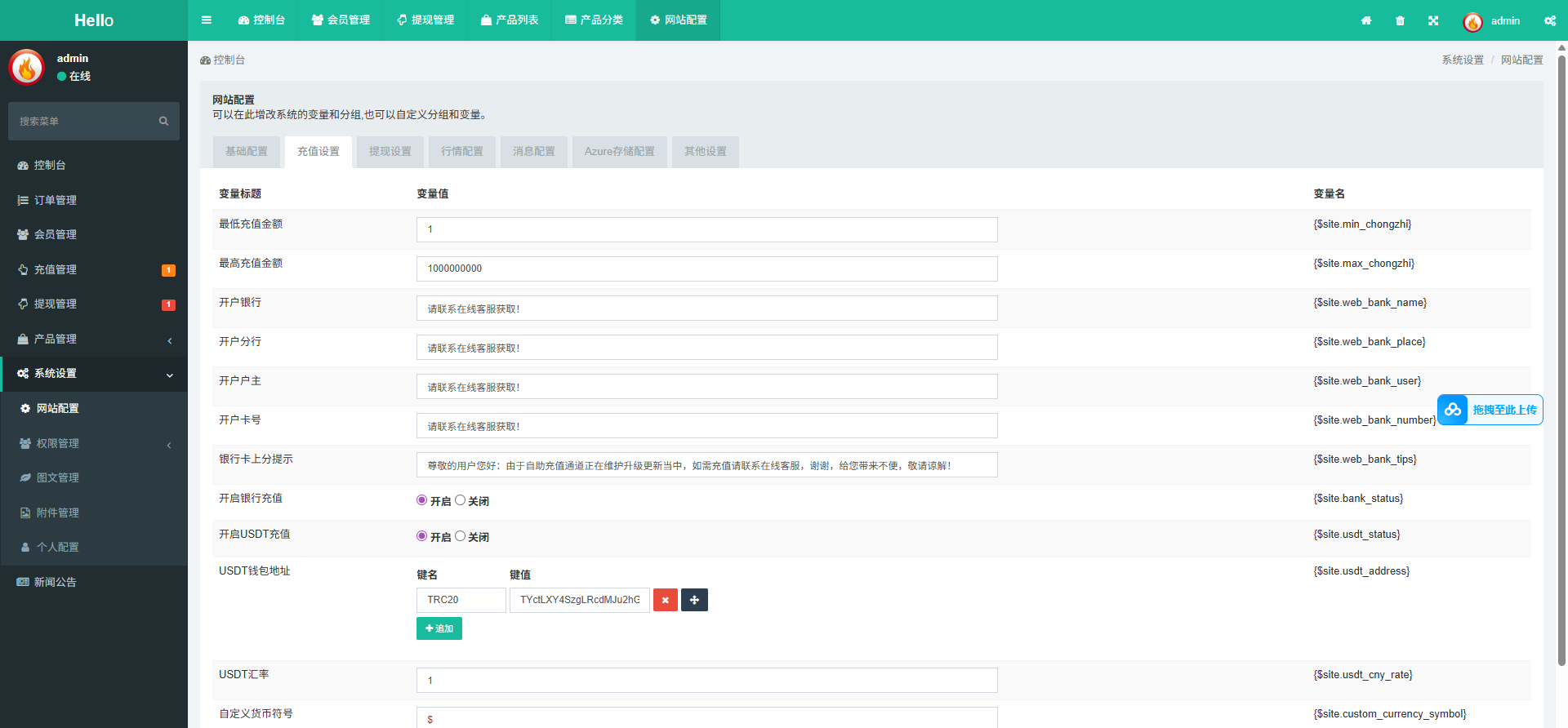Delete the TRC20 wallet row
1568x728 pixels.
coord(666,600)
